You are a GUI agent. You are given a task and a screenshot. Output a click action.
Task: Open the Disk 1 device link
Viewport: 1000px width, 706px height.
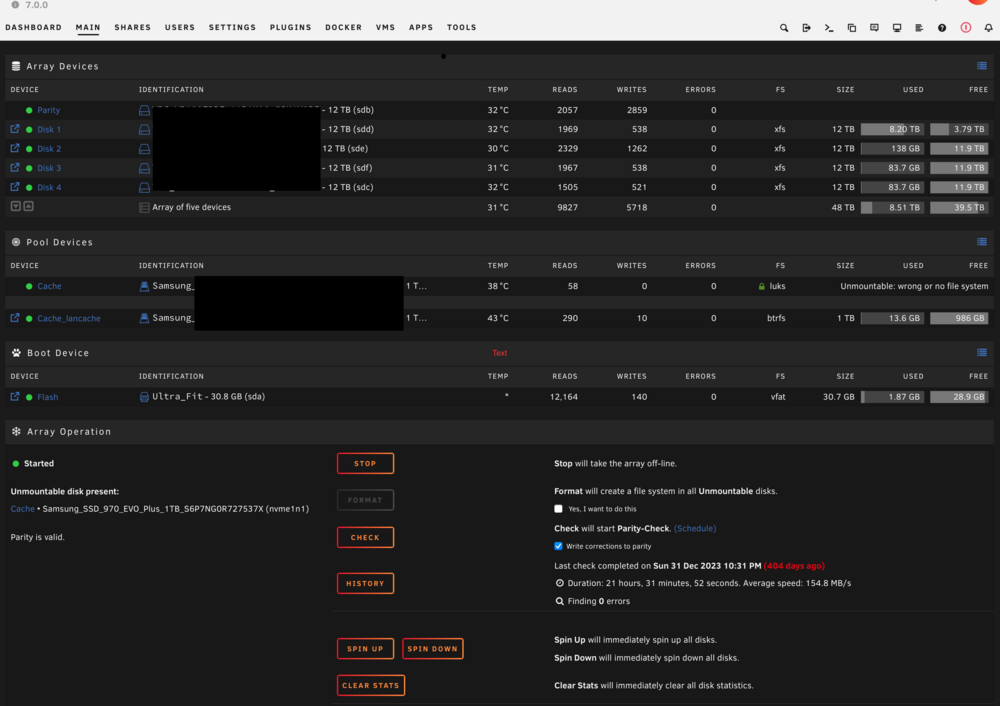pyautogui.click(x=49, y=129)
